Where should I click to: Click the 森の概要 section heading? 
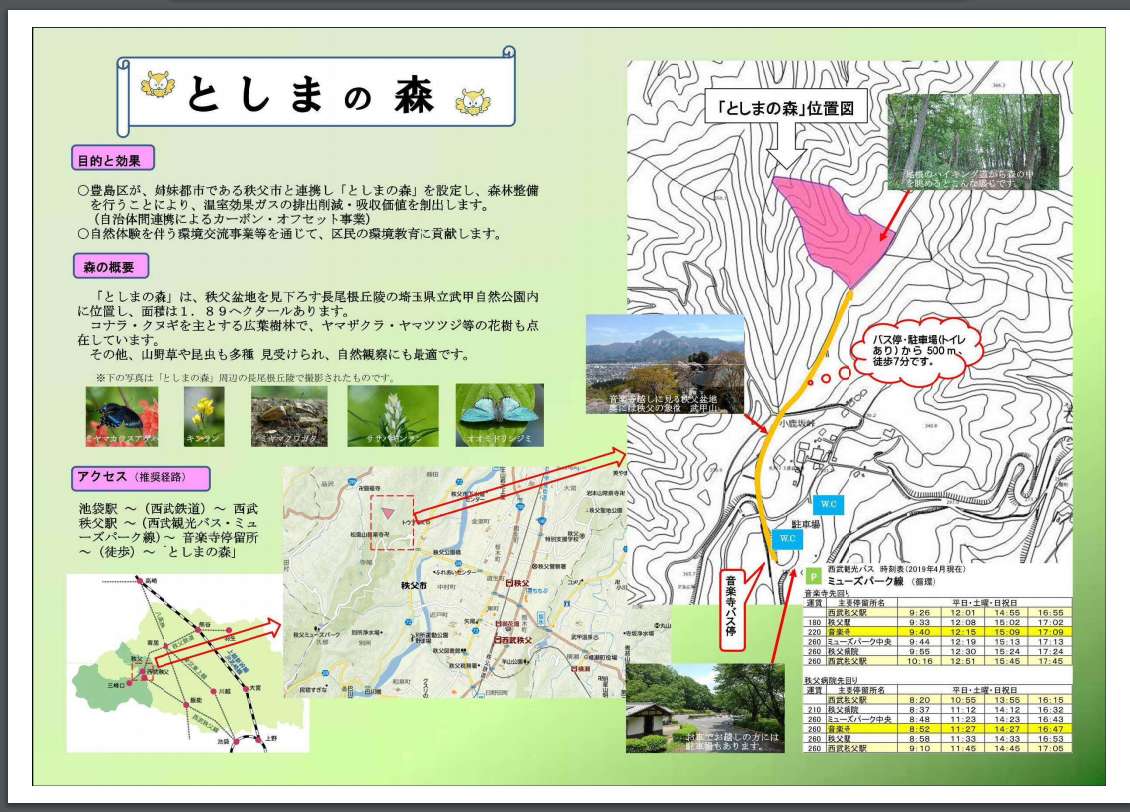tap(111, 266)
